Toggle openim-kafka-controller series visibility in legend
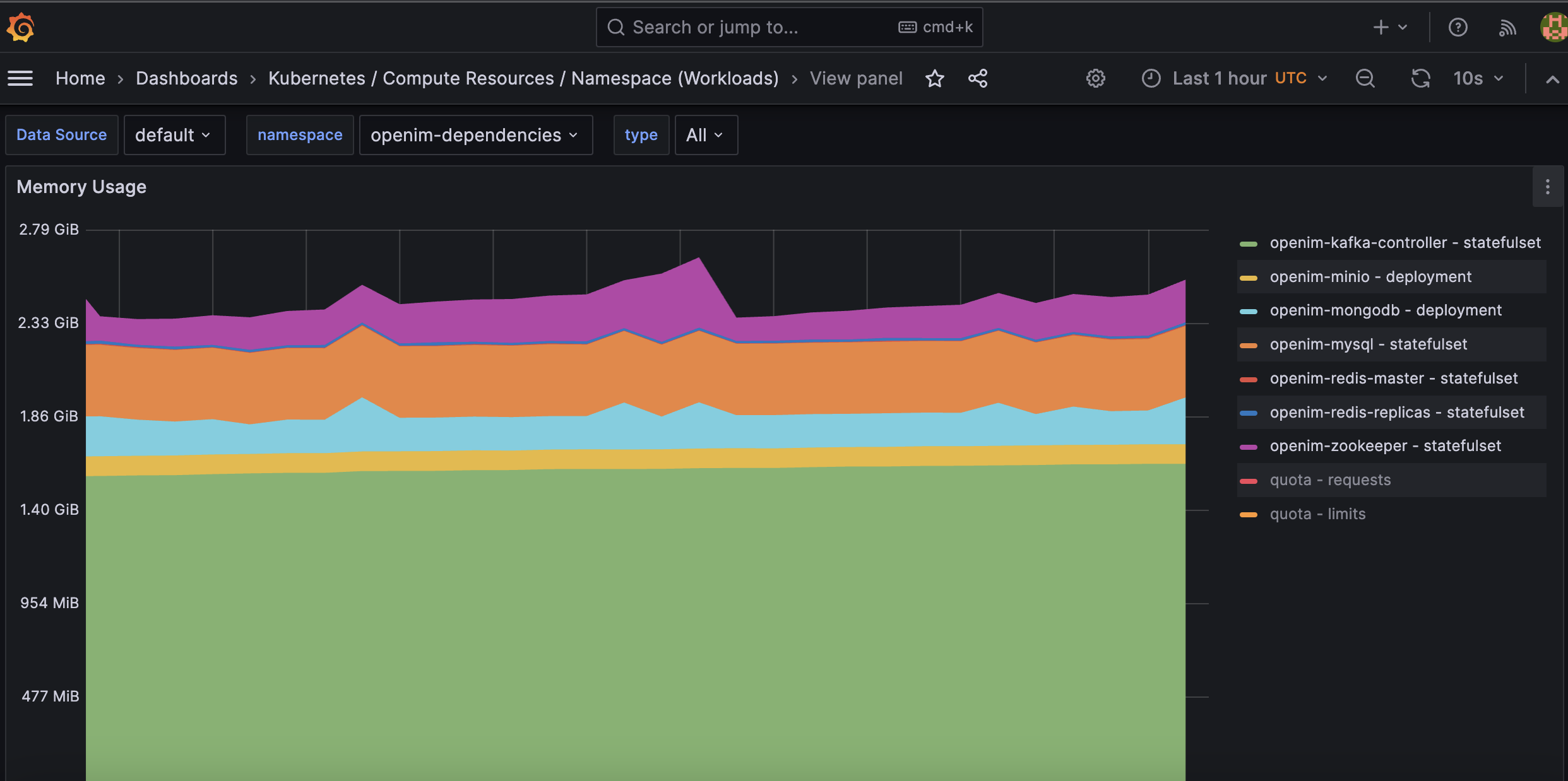The image size is (1568, 781). (1405, 243)
